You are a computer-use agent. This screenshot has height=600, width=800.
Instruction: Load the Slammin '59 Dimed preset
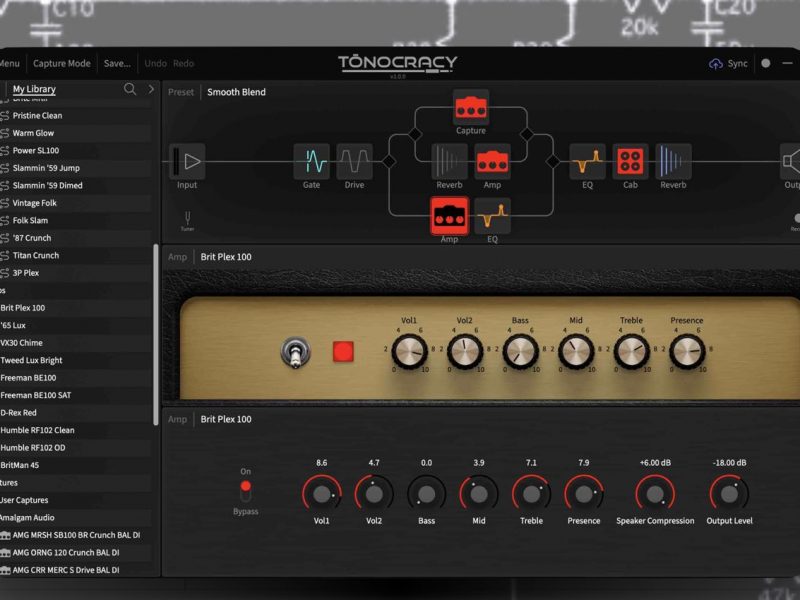coord(76,185)
